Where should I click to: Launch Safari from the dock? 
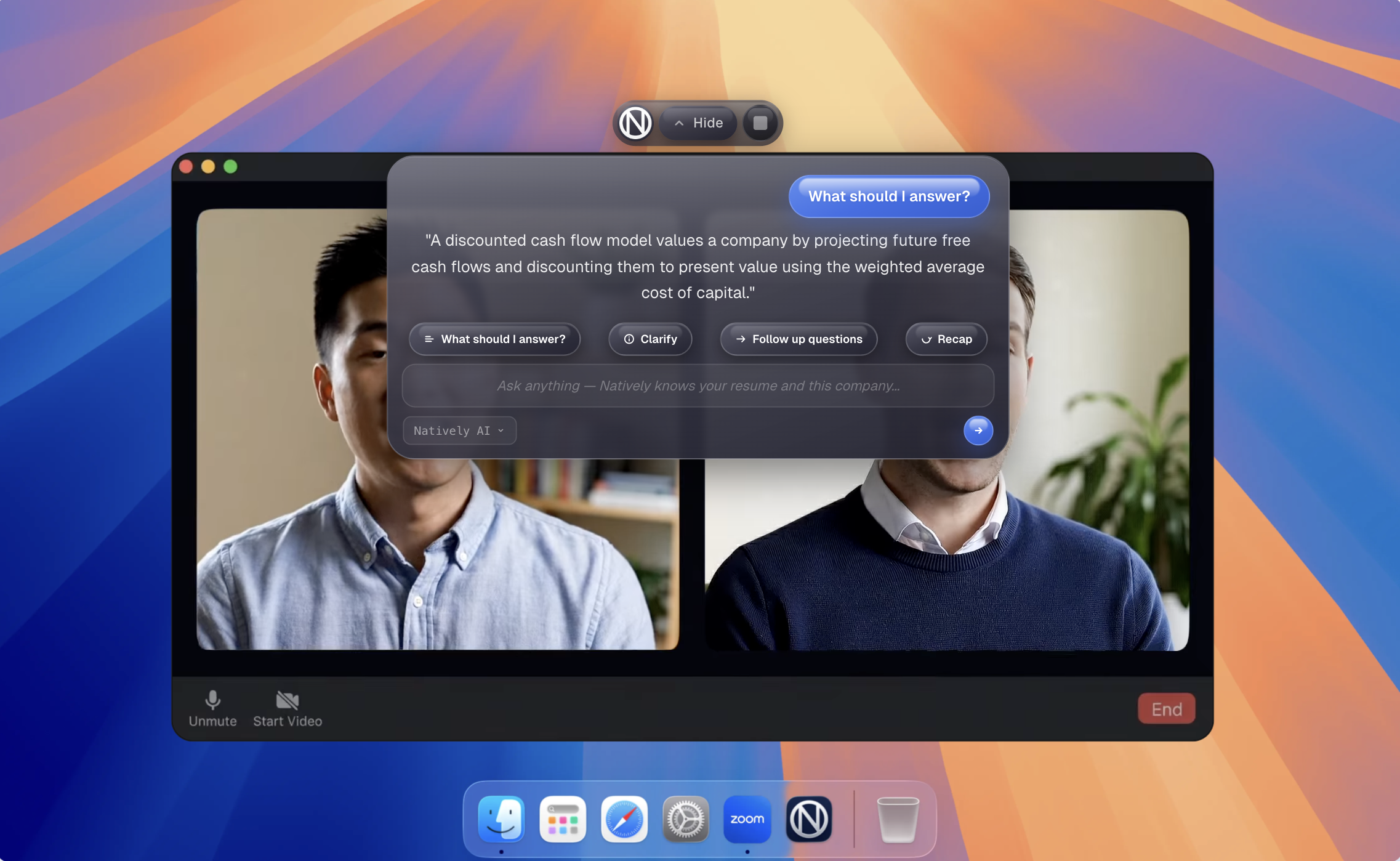click(624, 819)
